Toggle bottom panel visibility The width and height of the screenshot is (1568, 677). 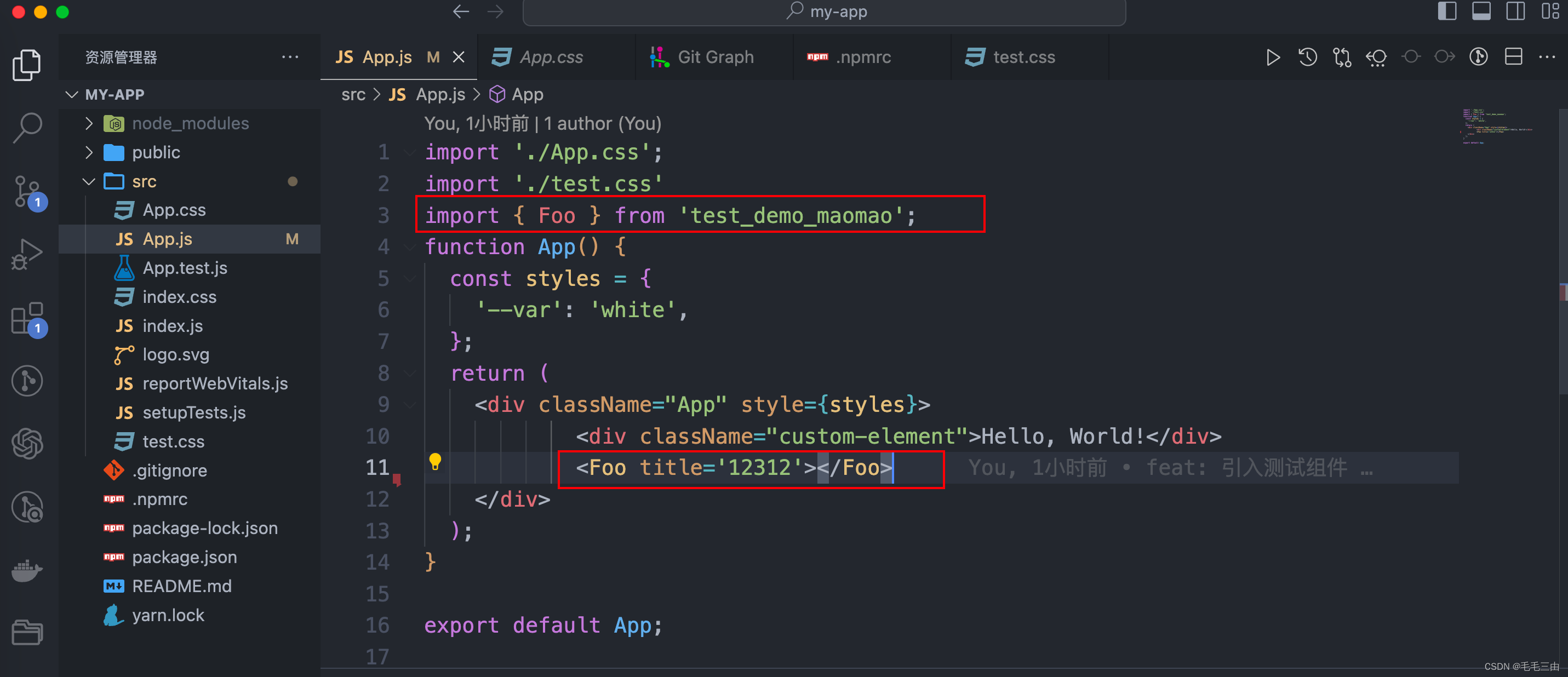[x=1481, y=11]
